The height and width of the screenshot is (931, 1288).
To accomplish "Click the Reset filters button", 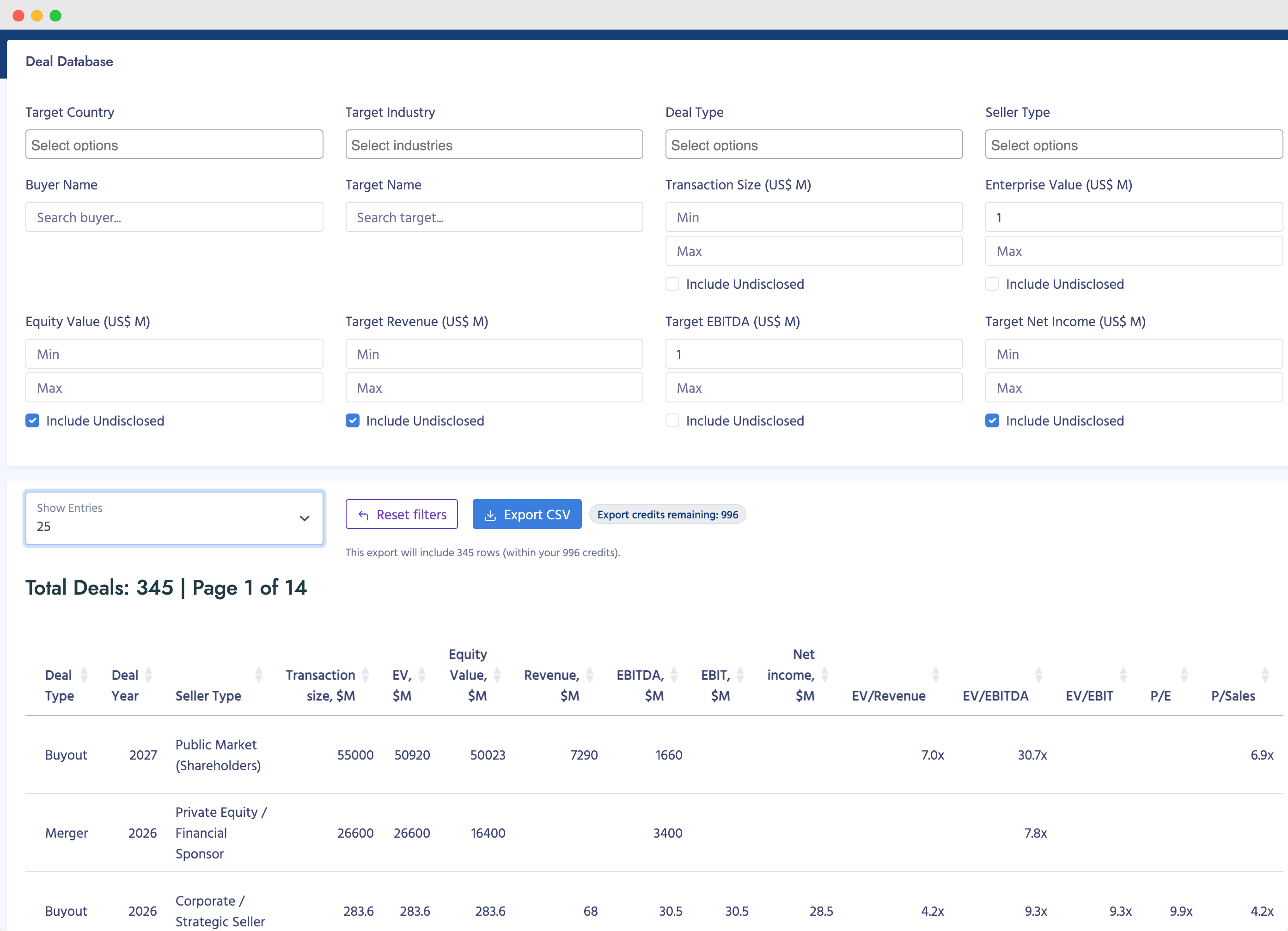I will pyautogui.click(x=402, y=514).
